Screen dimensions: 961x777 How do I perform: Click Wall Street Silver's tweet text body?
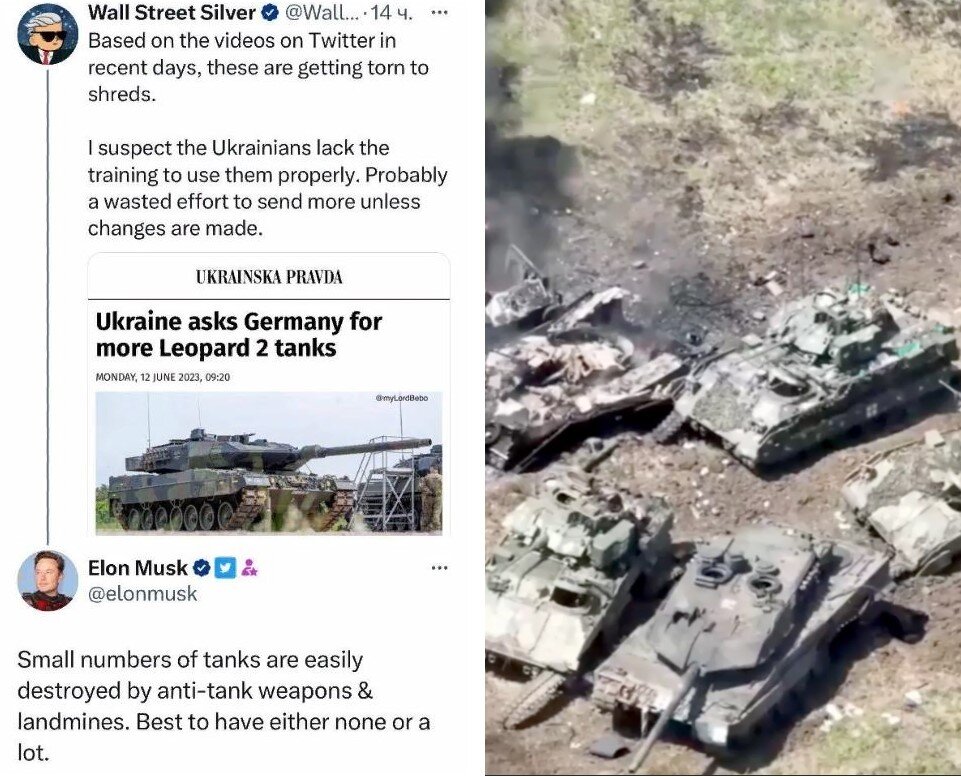click(x=268, y=134)
